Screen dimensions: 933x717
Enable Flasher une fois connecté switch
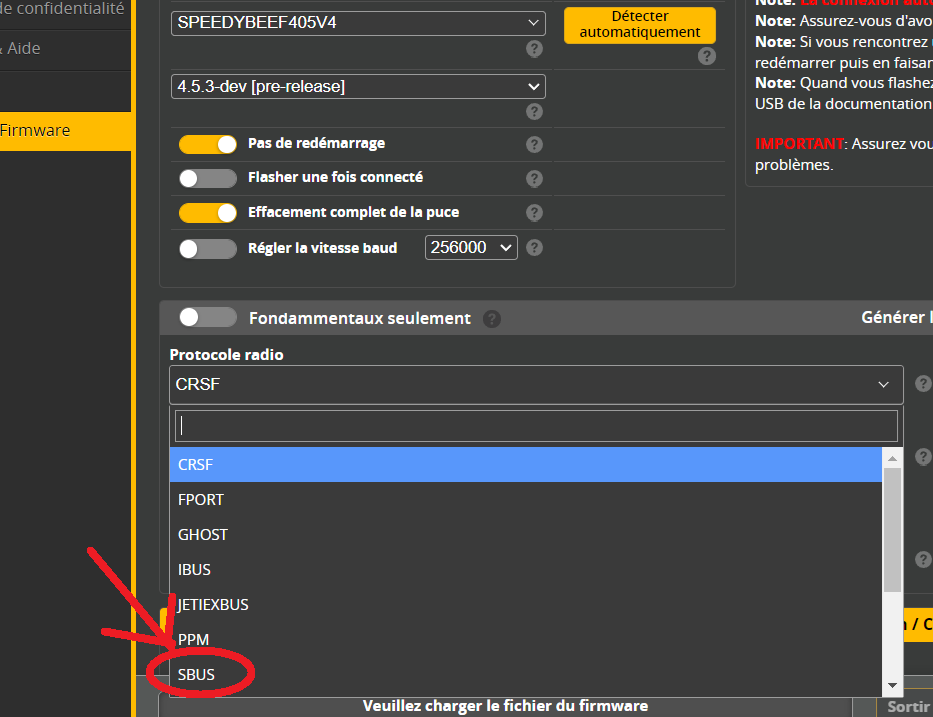[x=208, y=178]
